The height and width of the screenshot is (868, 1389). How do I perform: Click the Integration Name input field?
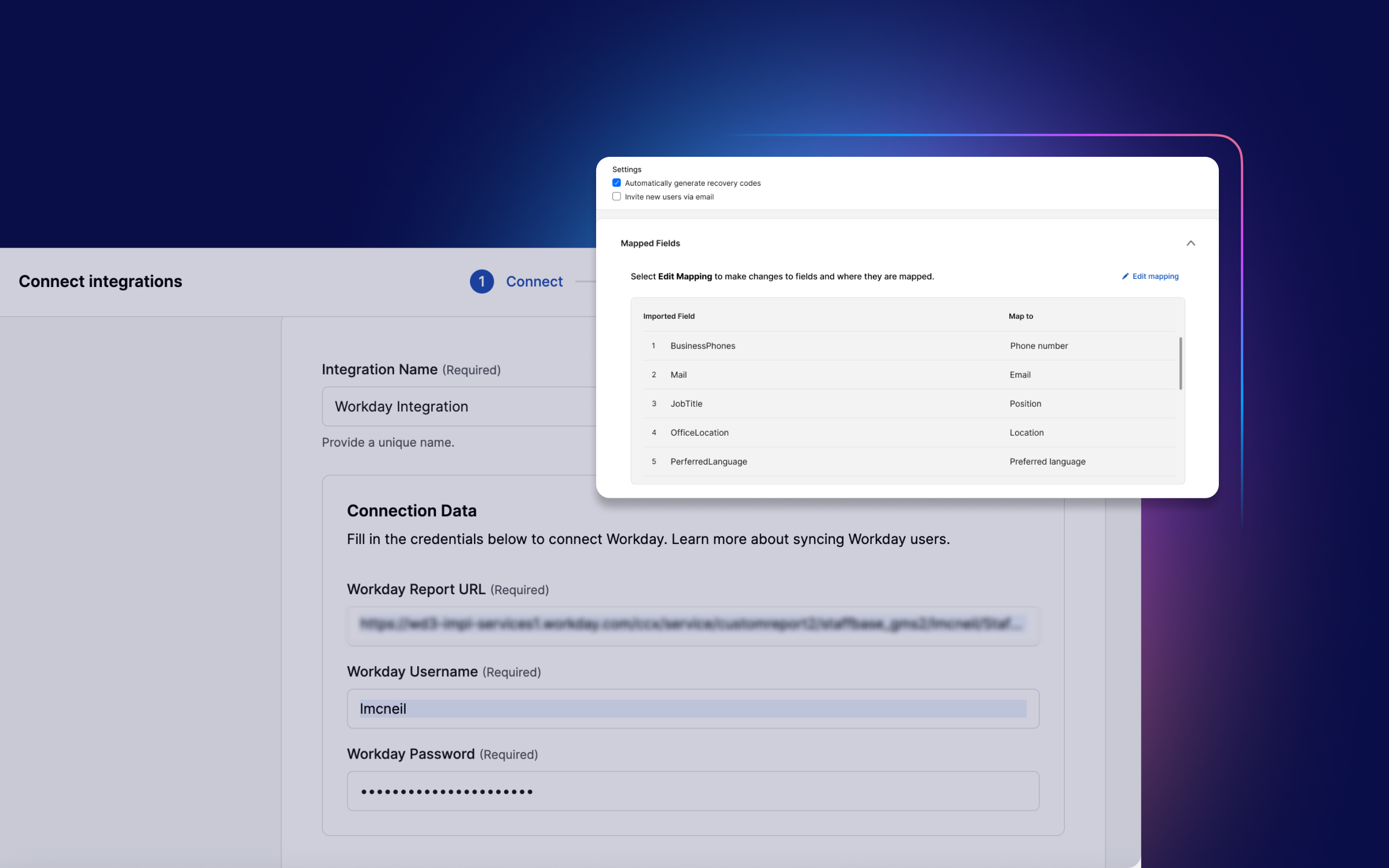tap(458, 406)
